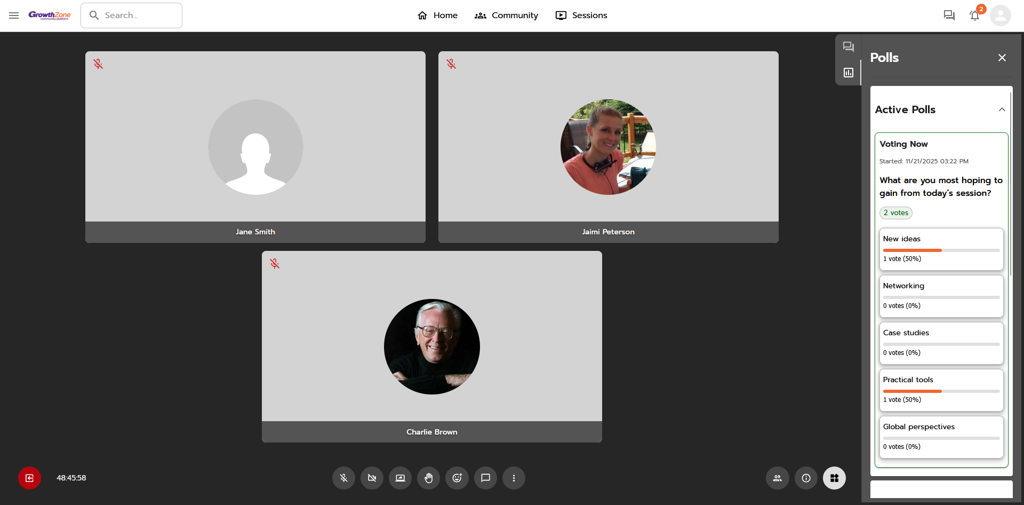This screenshot has width=1024, height=505.
Task: Click the poll question text
Action: tap(941, 186)
